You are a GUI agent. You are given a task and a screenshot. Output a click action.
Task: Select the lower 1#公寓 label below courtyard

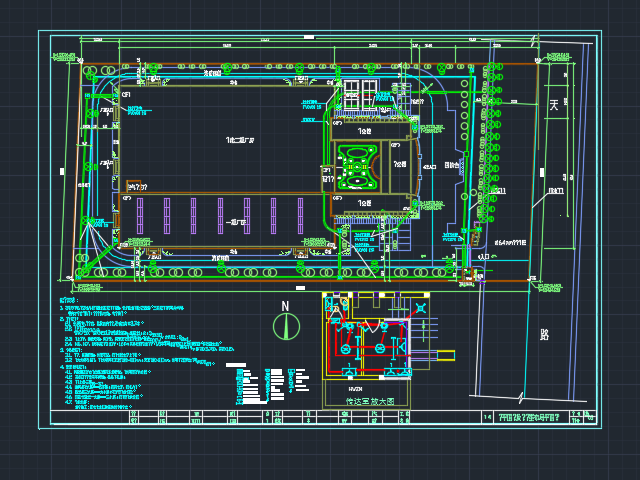365,203
